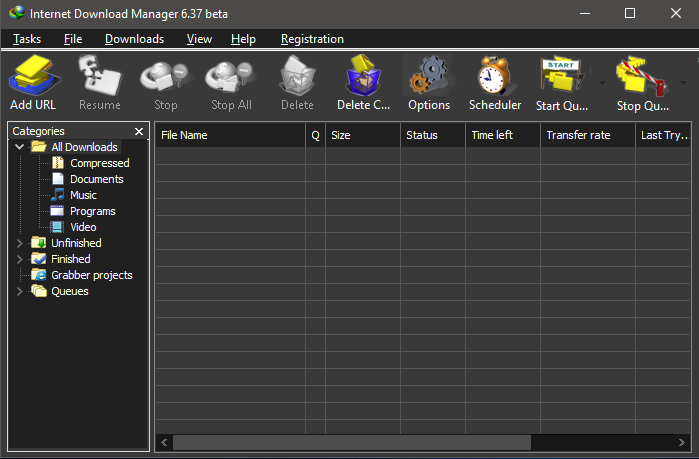Select the Grabber projects item

[92, 275]
